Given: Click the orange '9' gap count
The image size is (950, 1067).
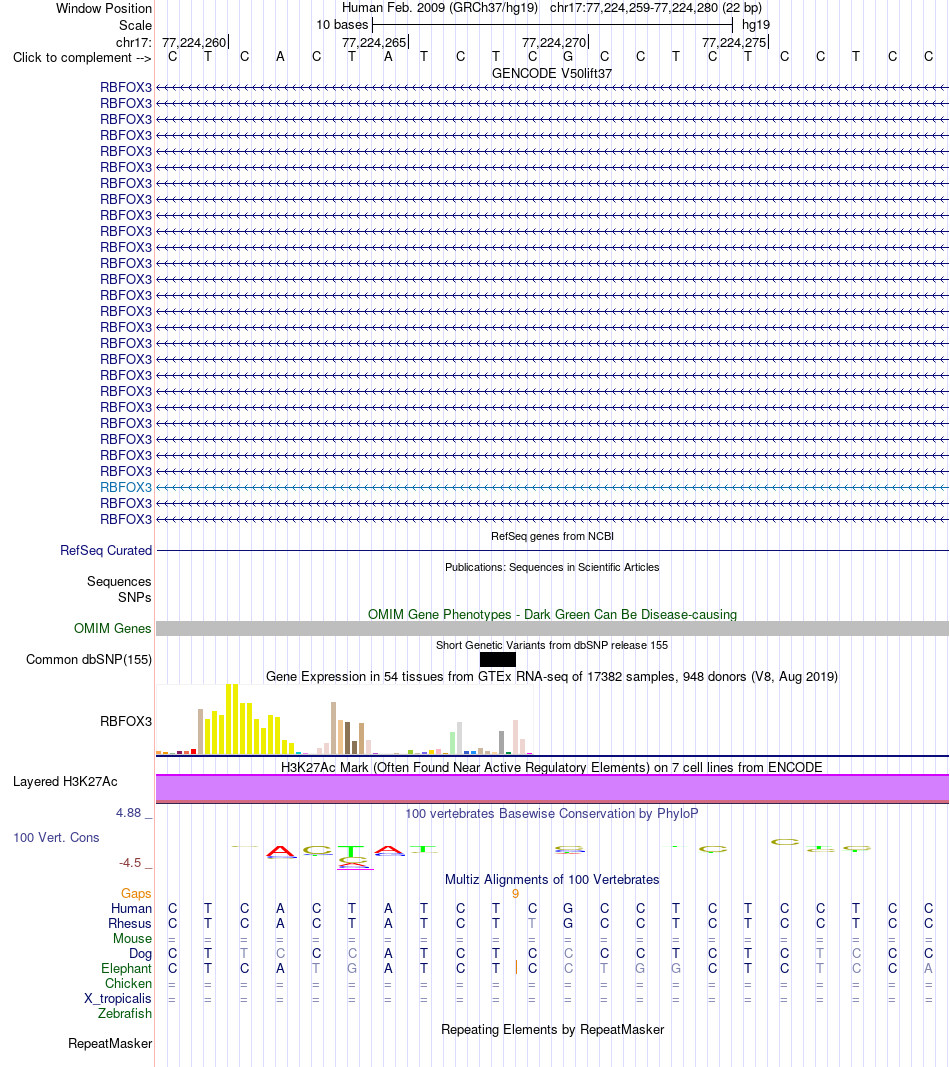Looking at the screenshot, I should 515,893.
